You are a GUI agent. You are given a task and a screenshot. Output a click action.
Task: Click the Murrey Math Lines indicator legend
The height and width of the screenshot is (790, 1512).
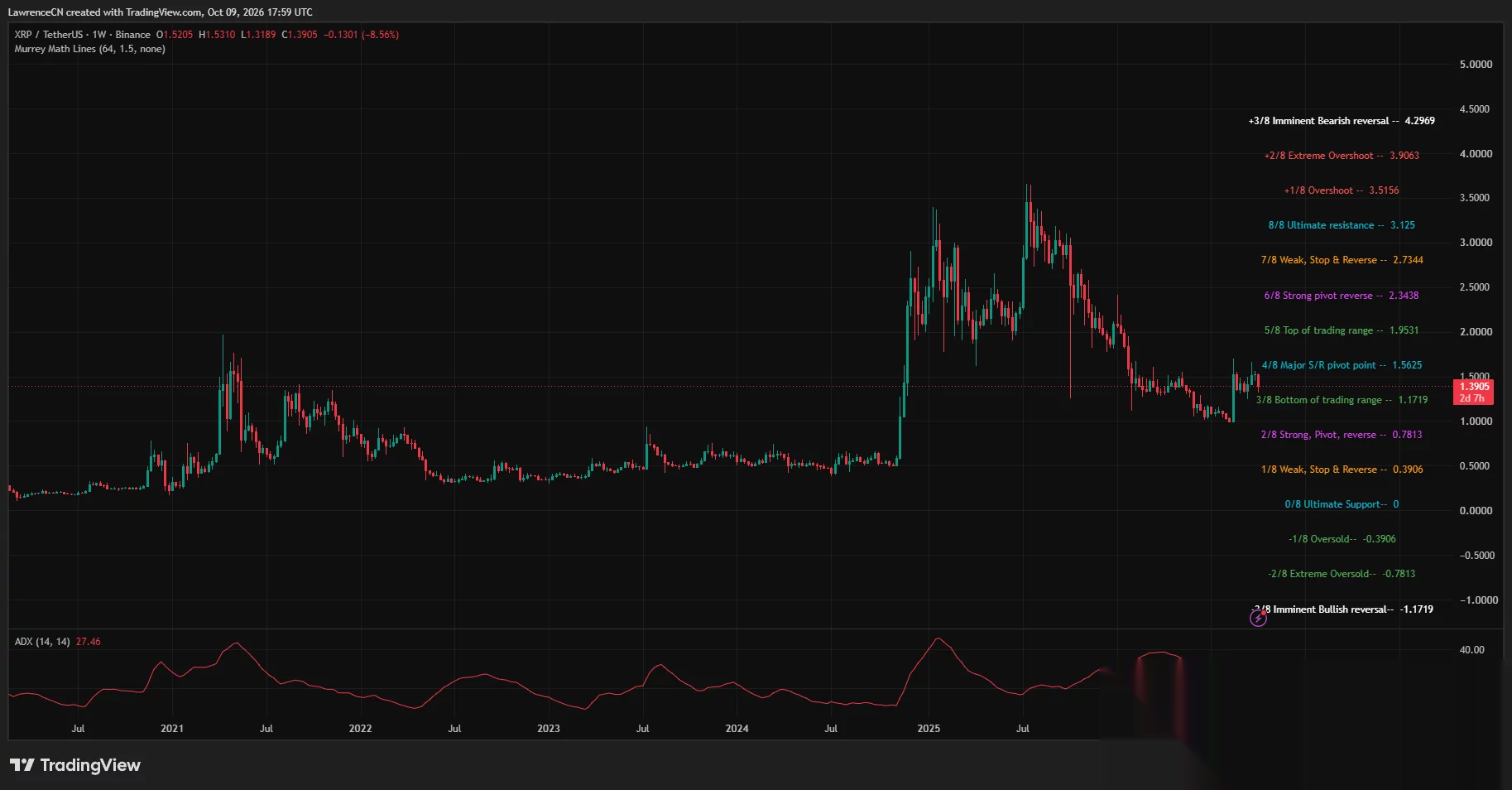(89, 49)
